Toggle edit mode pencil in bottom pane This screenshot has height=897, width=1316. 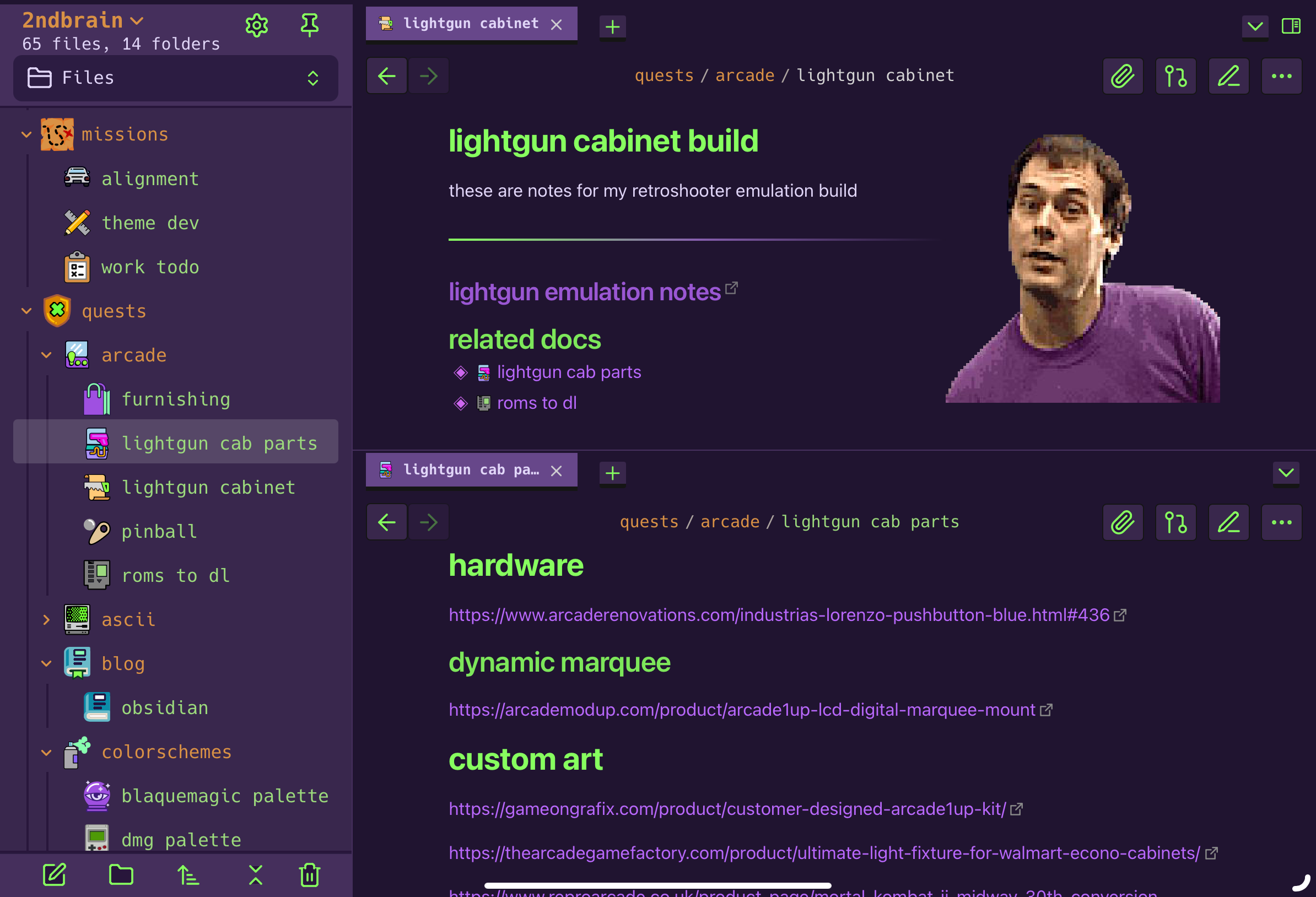pyautogui.click(x=1228, y=522)
